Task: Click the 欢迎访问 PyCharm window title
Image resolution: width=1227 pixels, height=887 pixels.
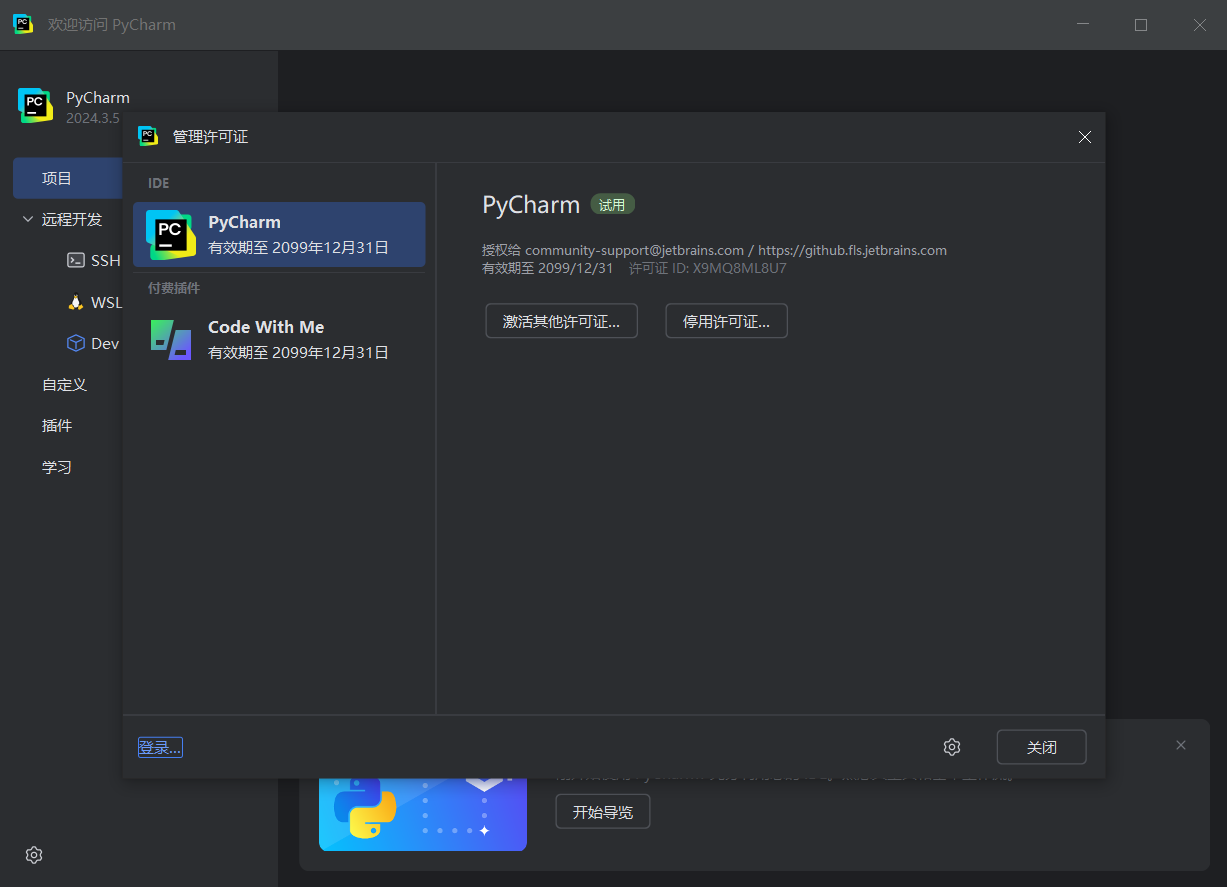Action: pos(112,25)
